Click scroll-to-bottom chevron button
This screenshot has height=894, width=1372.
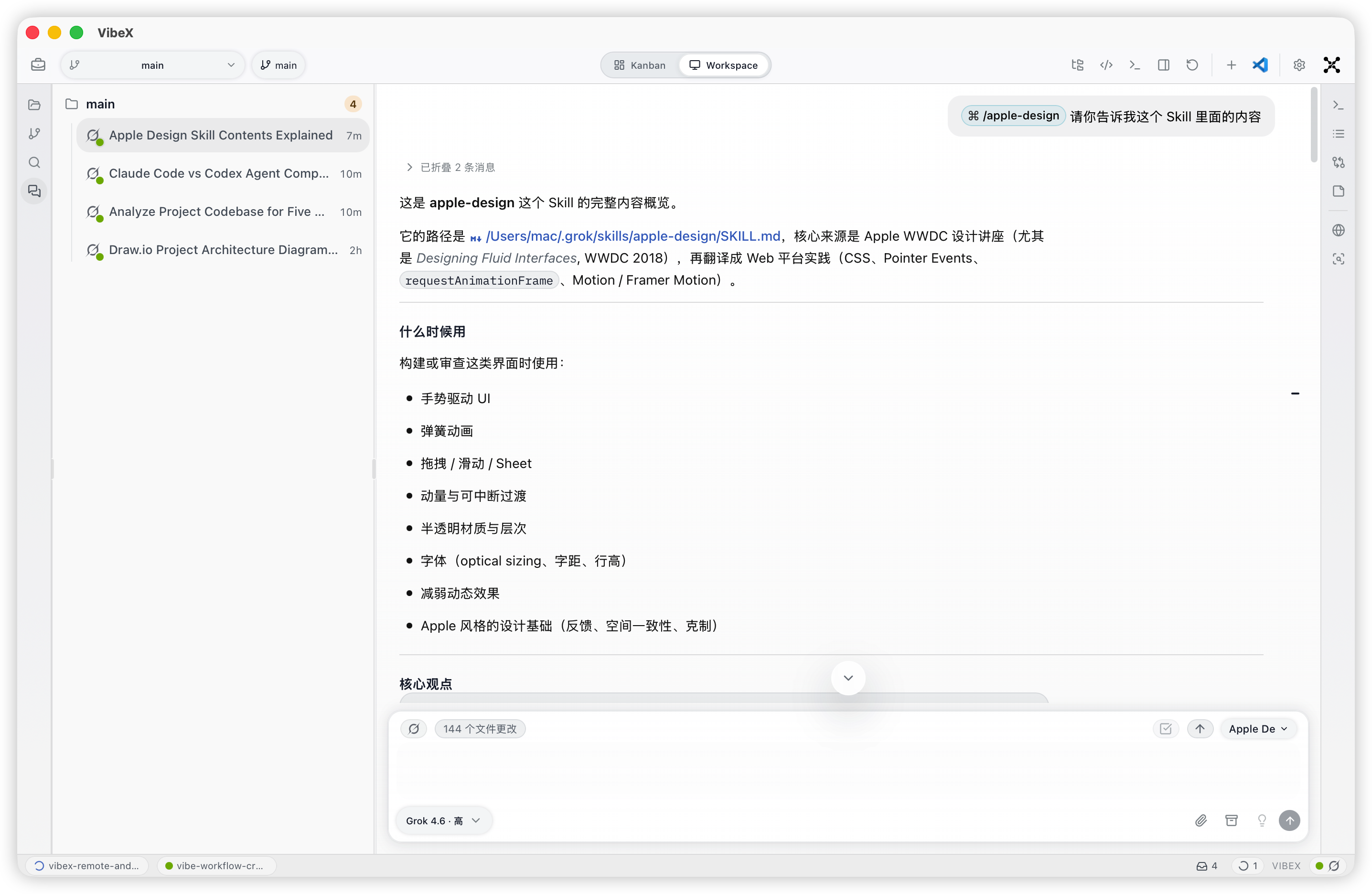[x=848, y=677]
